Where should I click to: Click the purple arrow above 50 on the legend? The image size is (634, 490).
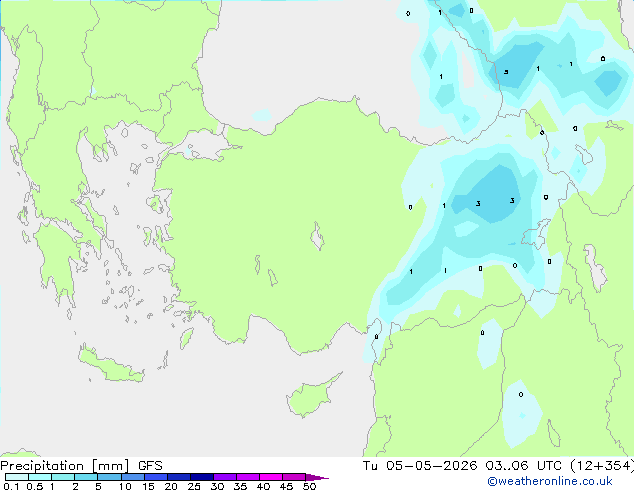coord(317,477)
